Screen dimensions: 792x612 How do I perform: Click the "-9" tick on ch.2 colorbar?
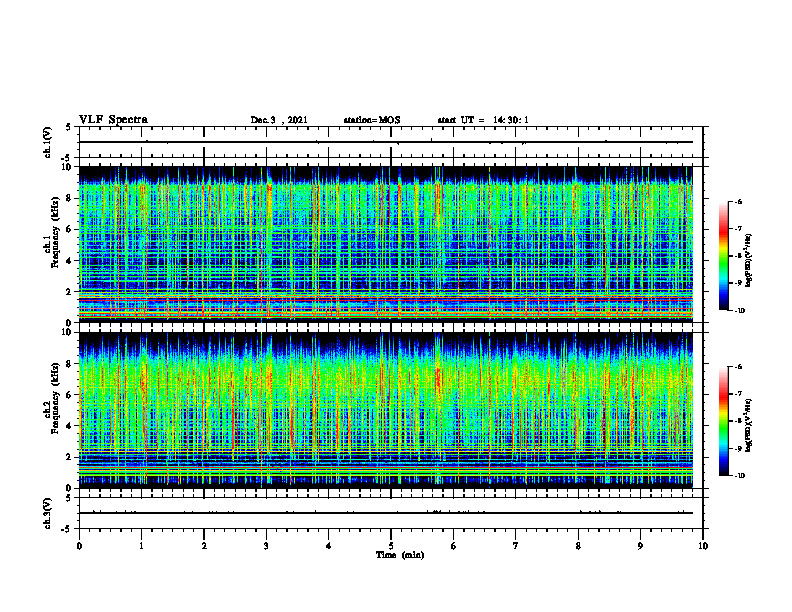pyautogui.click(x=738, y=448)
